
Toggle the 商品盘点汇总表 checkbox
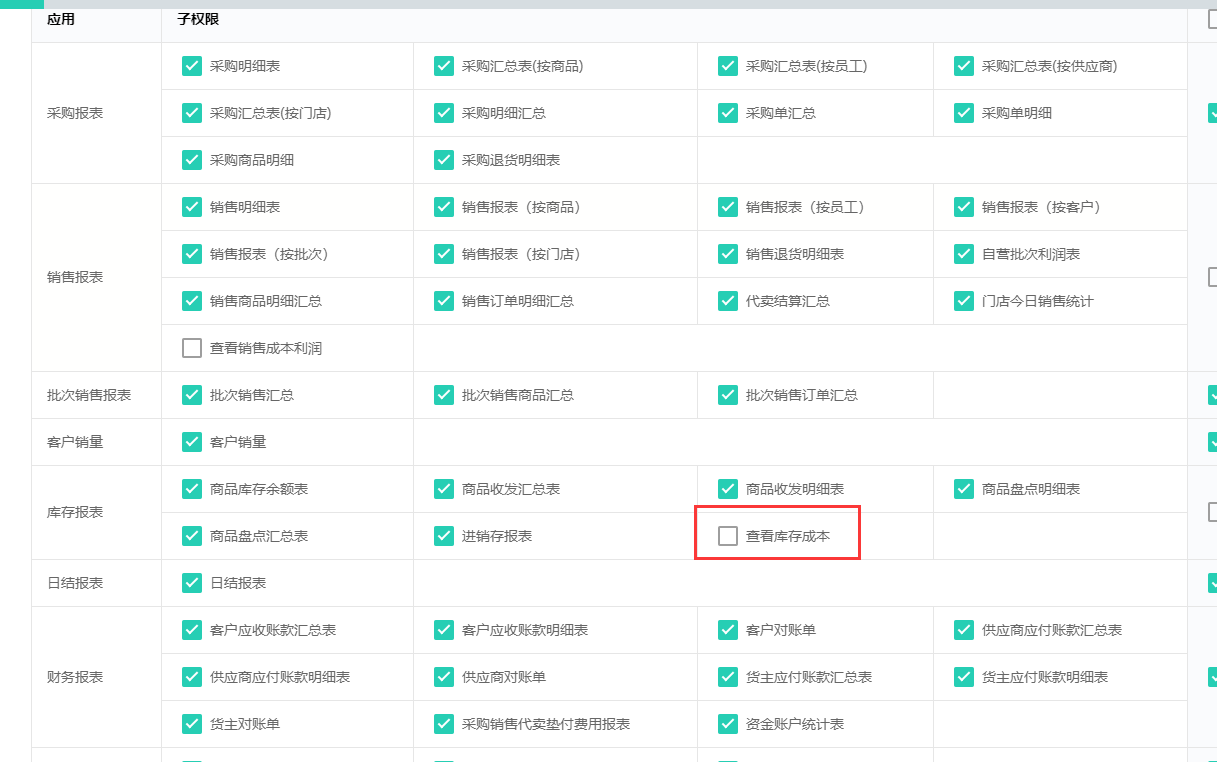pos(192,536)
